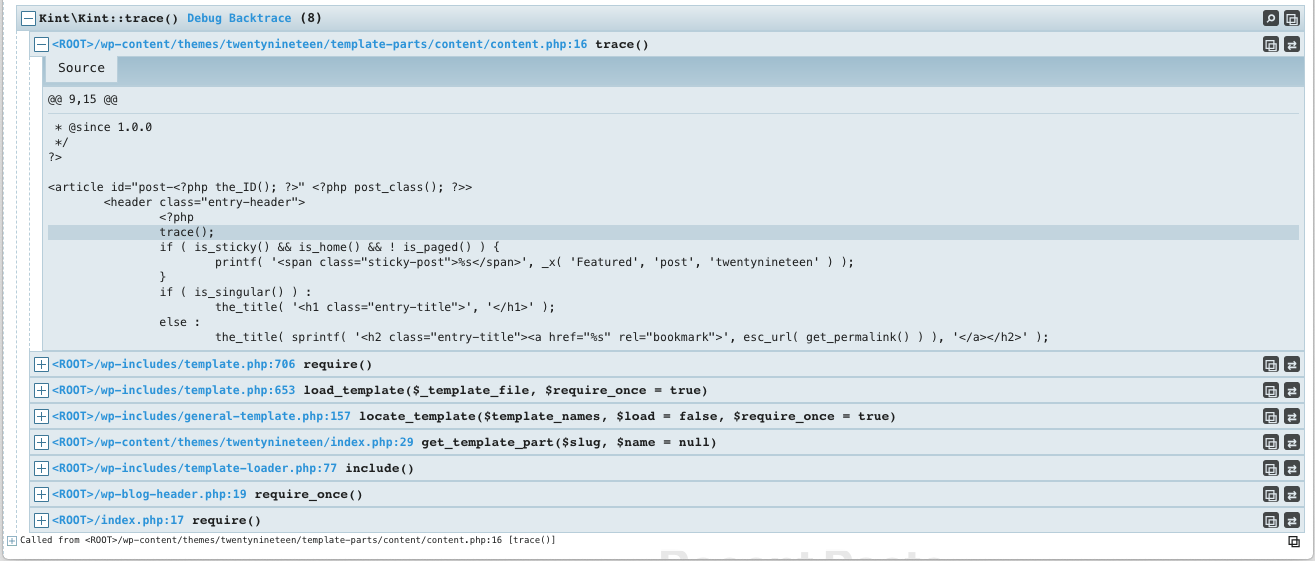Image resolution: width=1315 pixels, height=561 pixels.
Task: Expand the <ROOT>/index.php:17 require() frame
Action: tap(41, 520)
